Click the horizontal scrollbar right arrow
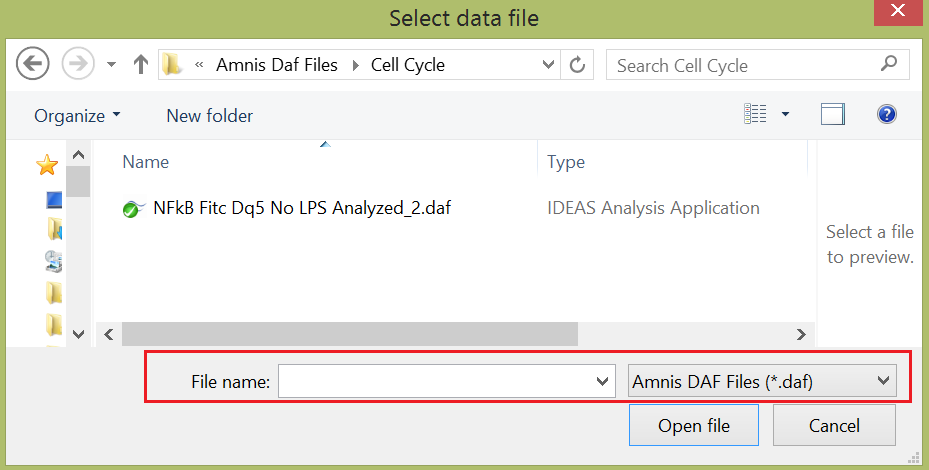Image resolution: width=929 pixels, height=470 pixels. pyautogui.click(x=800, y=334)
